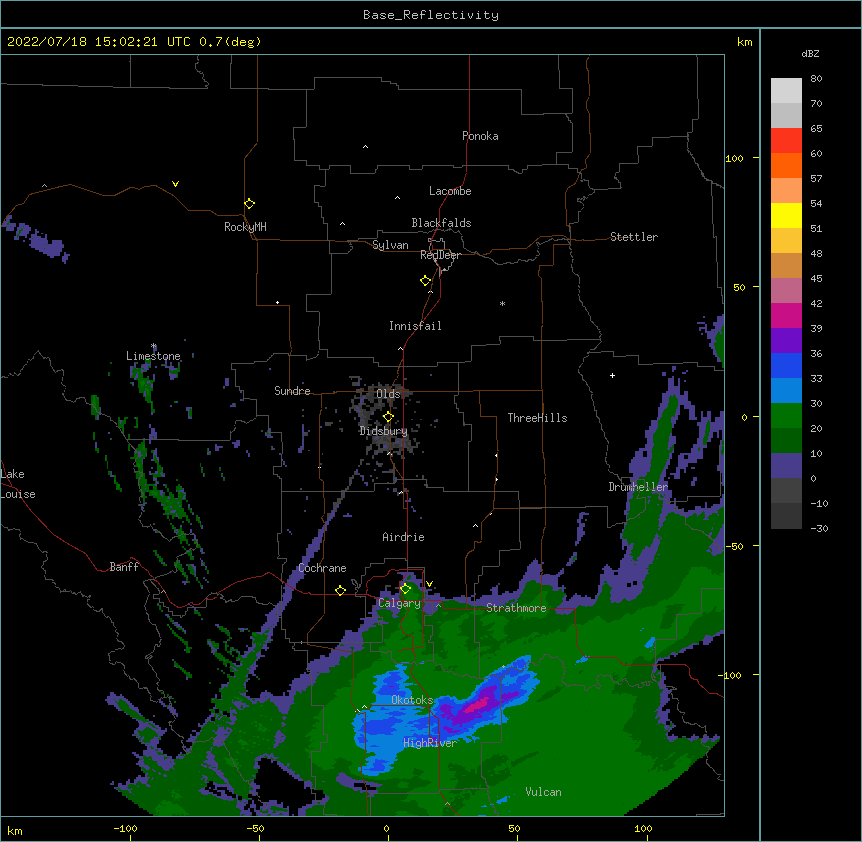Click the RedDeer city label
This screenshot has width=862, height=842.
coord(440,255)
